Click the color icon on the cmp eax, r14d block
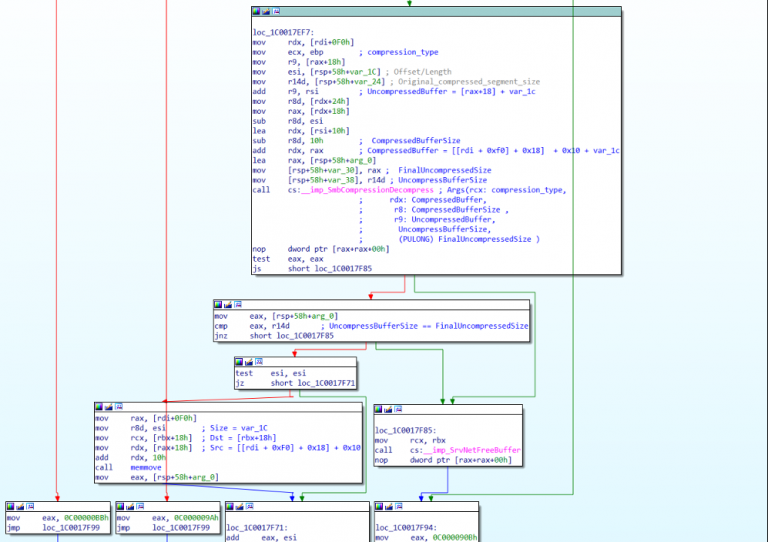 218,304
